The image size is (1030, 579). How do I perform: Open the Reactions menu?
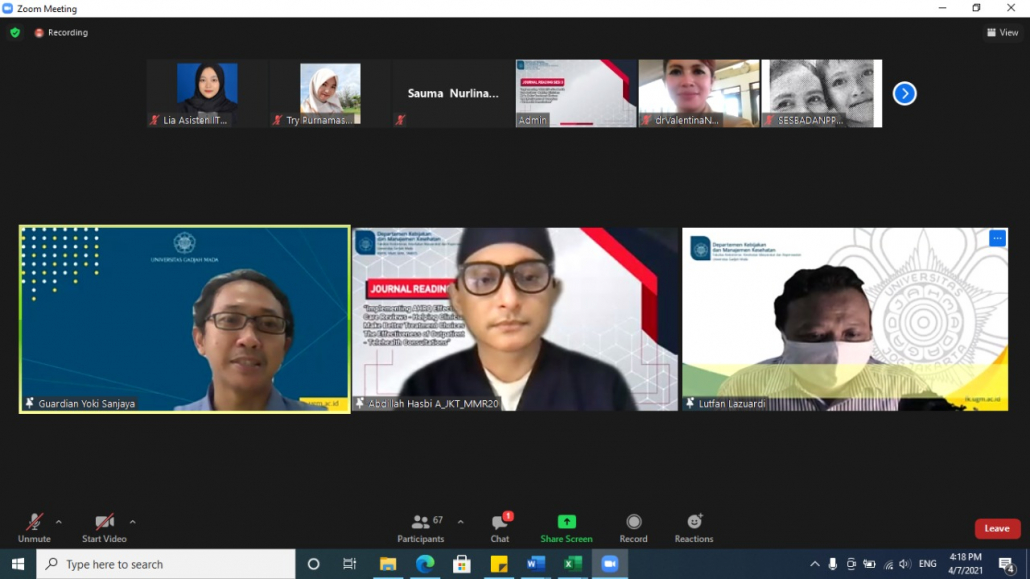tap(693, 527)
